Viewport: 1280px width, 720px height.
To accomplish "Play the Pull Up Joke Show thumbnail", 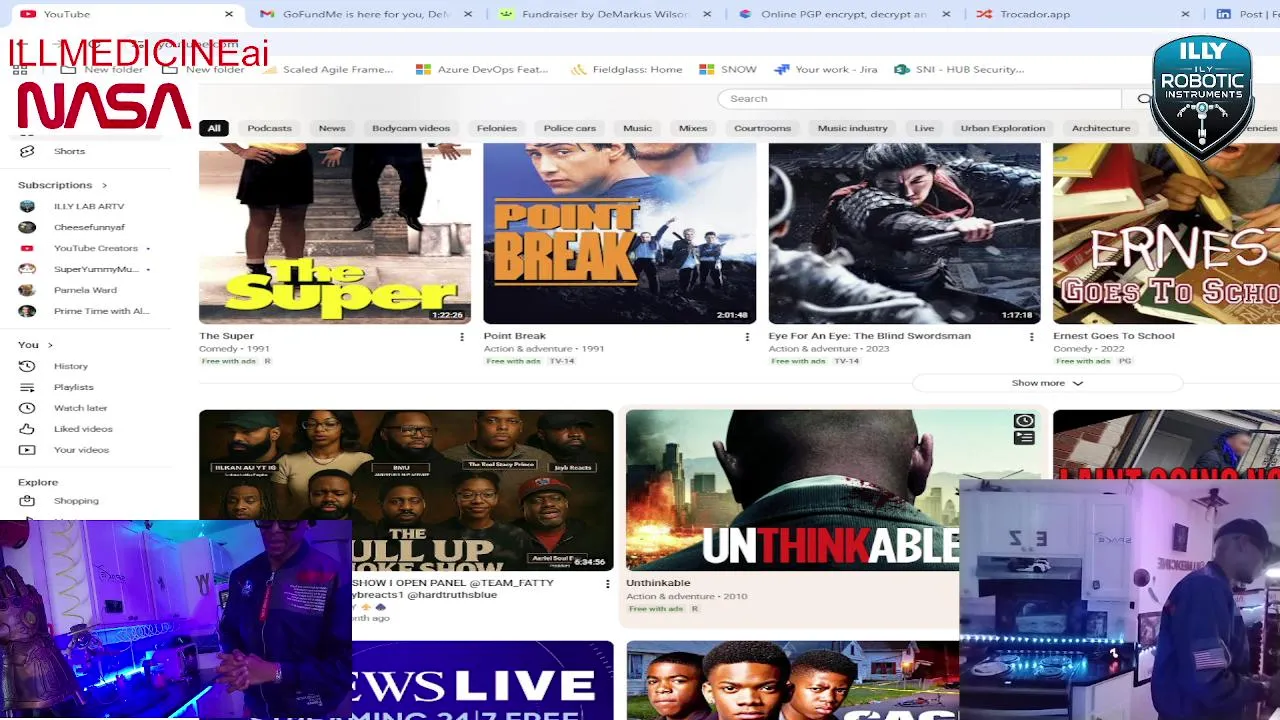I will (406, 490).
